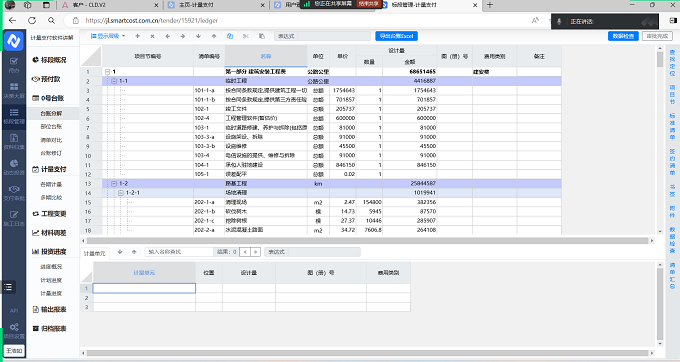Click the delete row X icon

pos(152,36)
